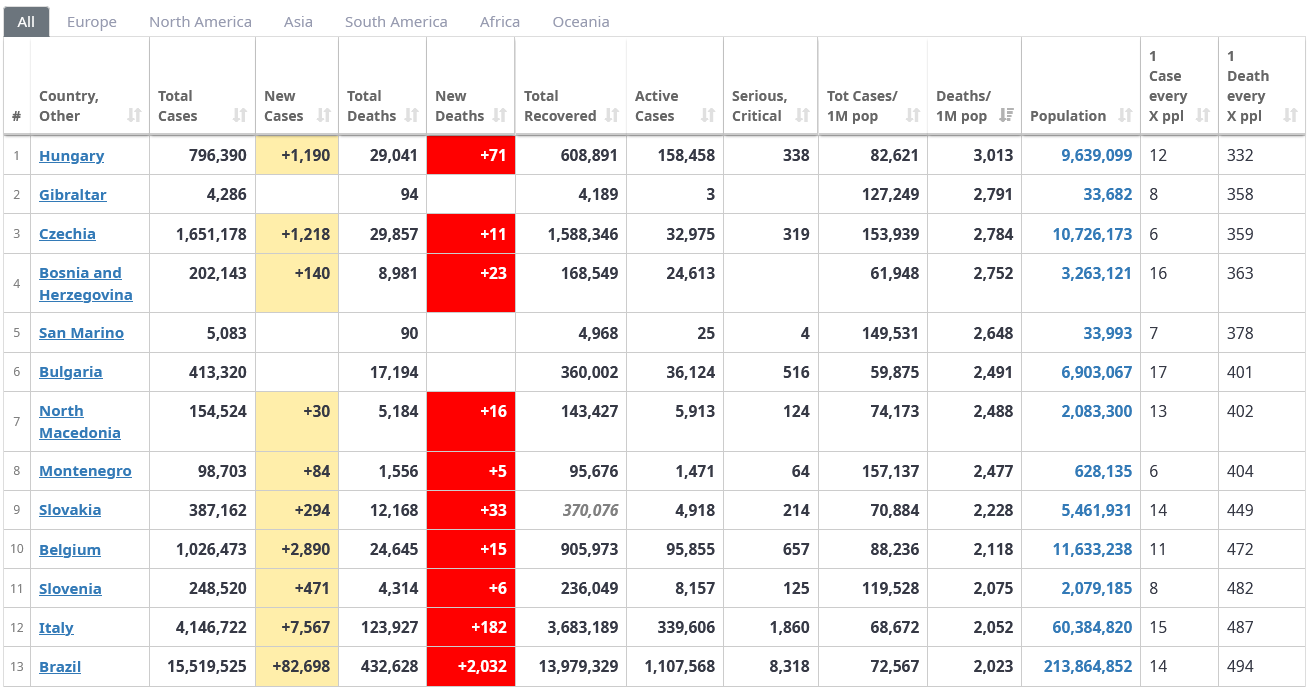Toggle the Deaths/1M pop sort indicator
This screenshot has height=687, width=1312.
click(1006, 116)
